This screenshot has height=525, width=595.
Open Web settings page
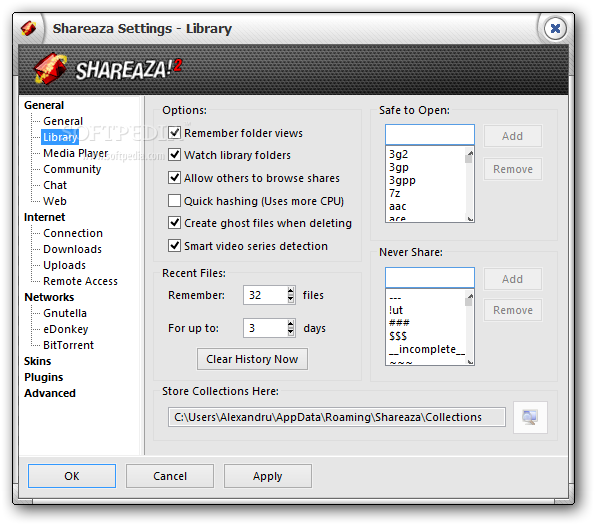pyautogui.click(x=55, y=201)
